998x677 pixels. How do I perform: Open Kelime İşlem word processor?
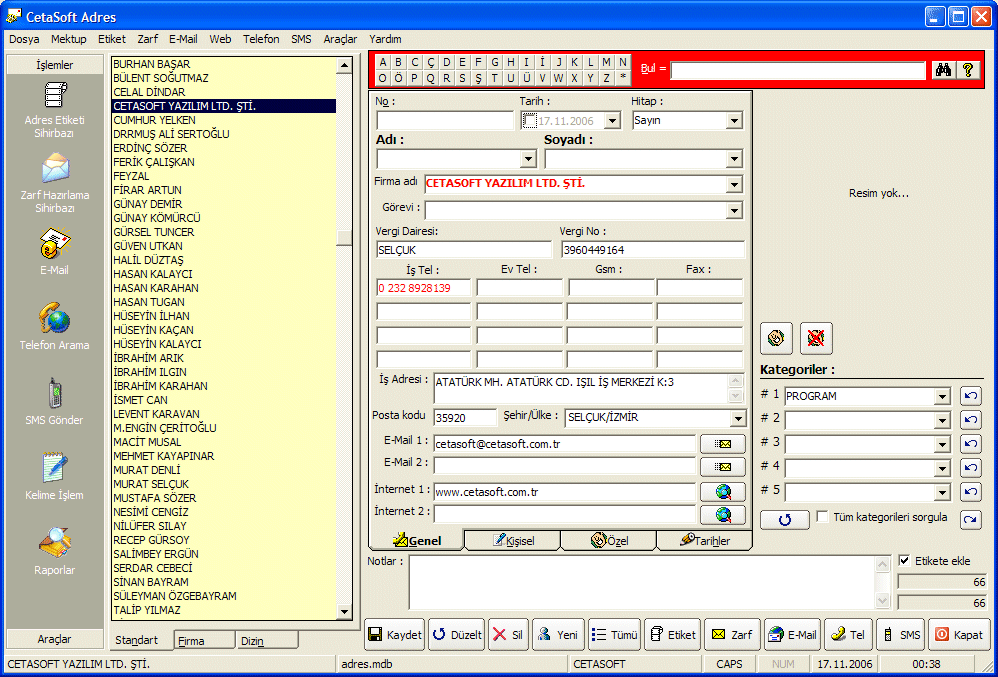point(55,477)
